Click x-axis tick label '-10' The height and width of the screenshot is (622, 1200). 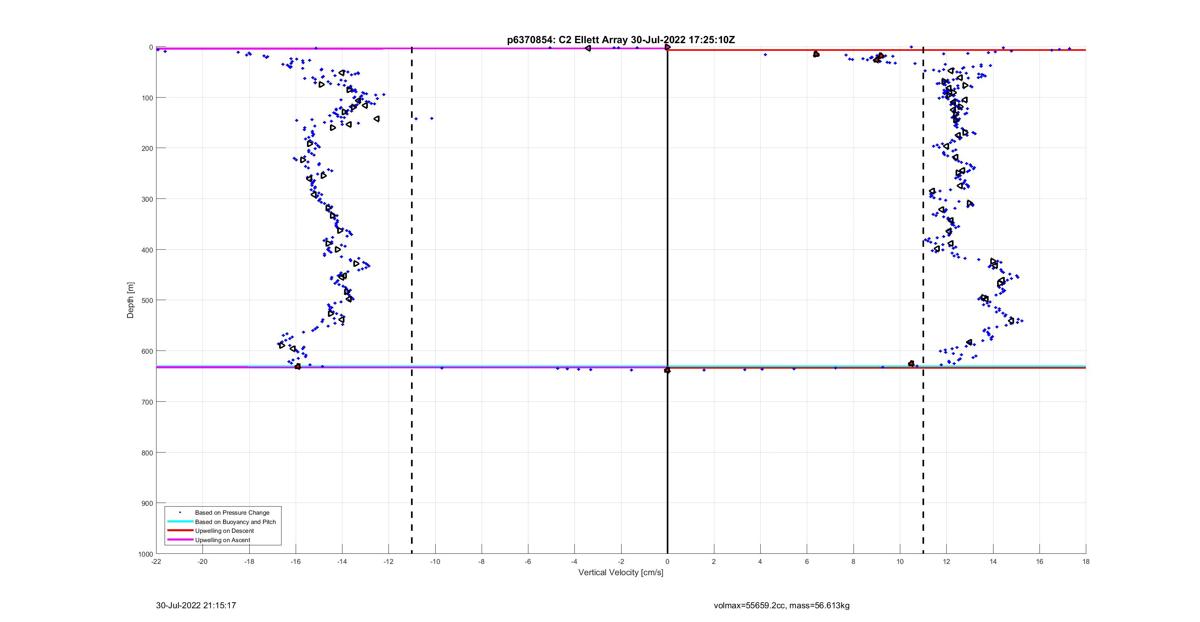pyautogui.click(x=435, y=562)
